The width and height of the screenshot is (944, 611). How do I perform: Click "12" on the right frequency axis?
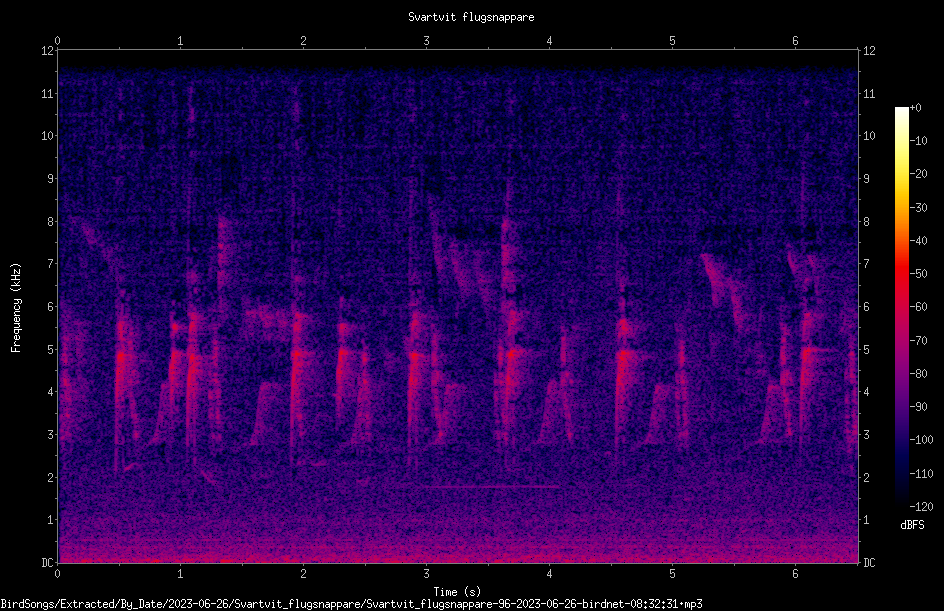pyautogui.click(x=869, y=51)
